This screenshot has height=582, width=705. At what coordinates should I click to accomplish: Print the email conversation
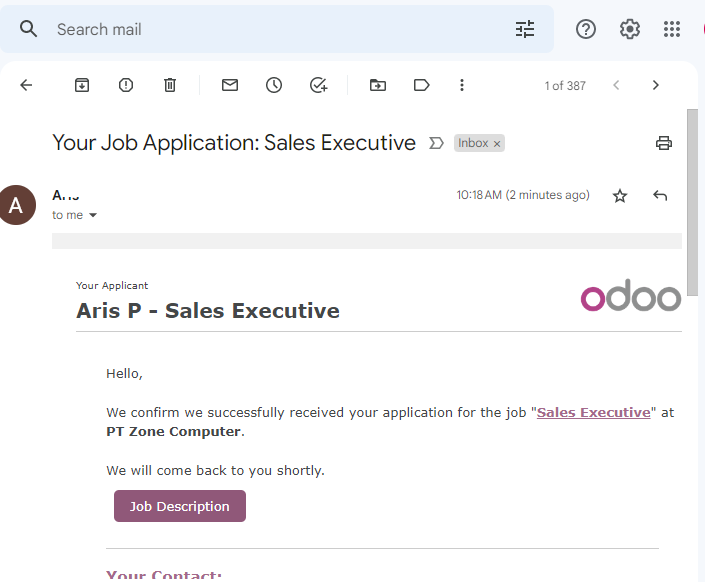[x=664, y=143]
